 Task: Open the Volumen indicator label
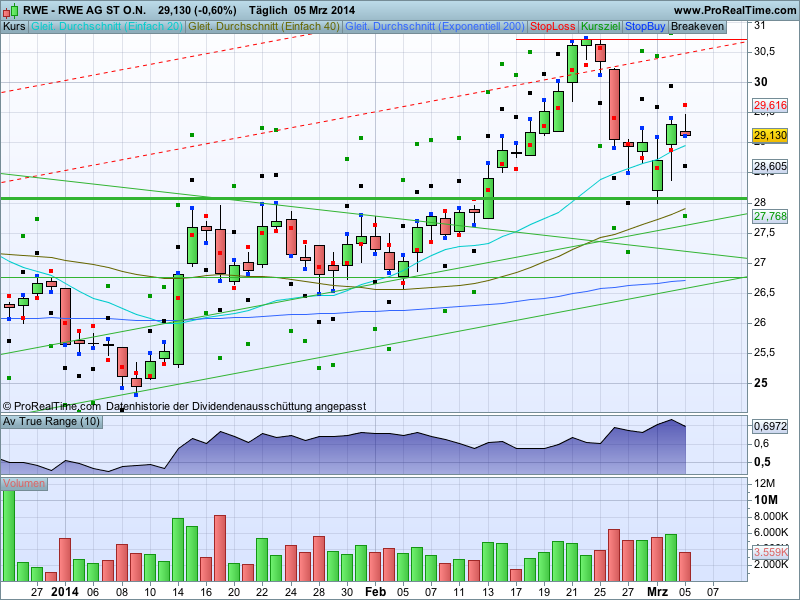click(x=24, y=483)
